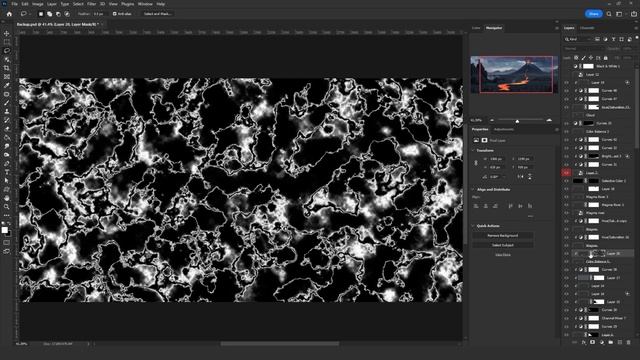Open Lasso tool preset dropdown arrow
The width and height of the screenshot is (640, 360).
tap(29, 14)
